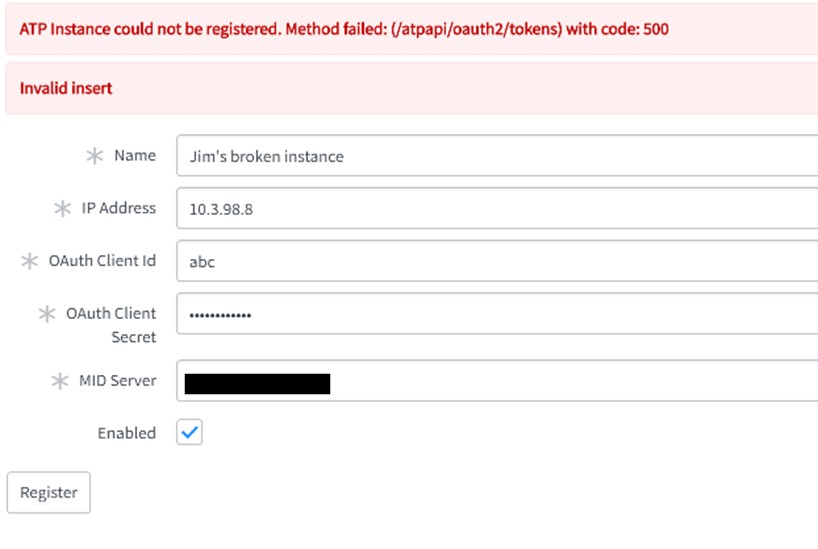The height and width of the screenshot is (549, 818).
Task: Click the ATP Instance registration error message
Action: (344, 29)
